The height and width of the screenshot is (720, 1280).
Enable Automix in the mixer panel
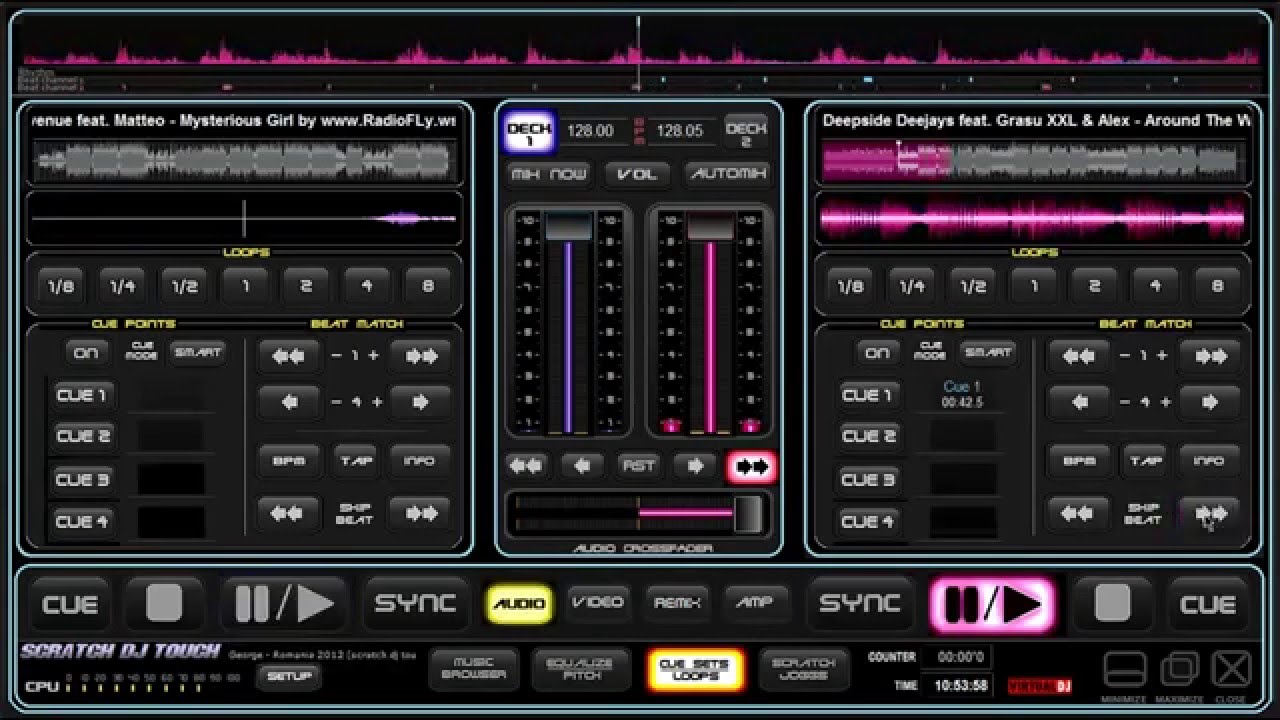[727, 174]
